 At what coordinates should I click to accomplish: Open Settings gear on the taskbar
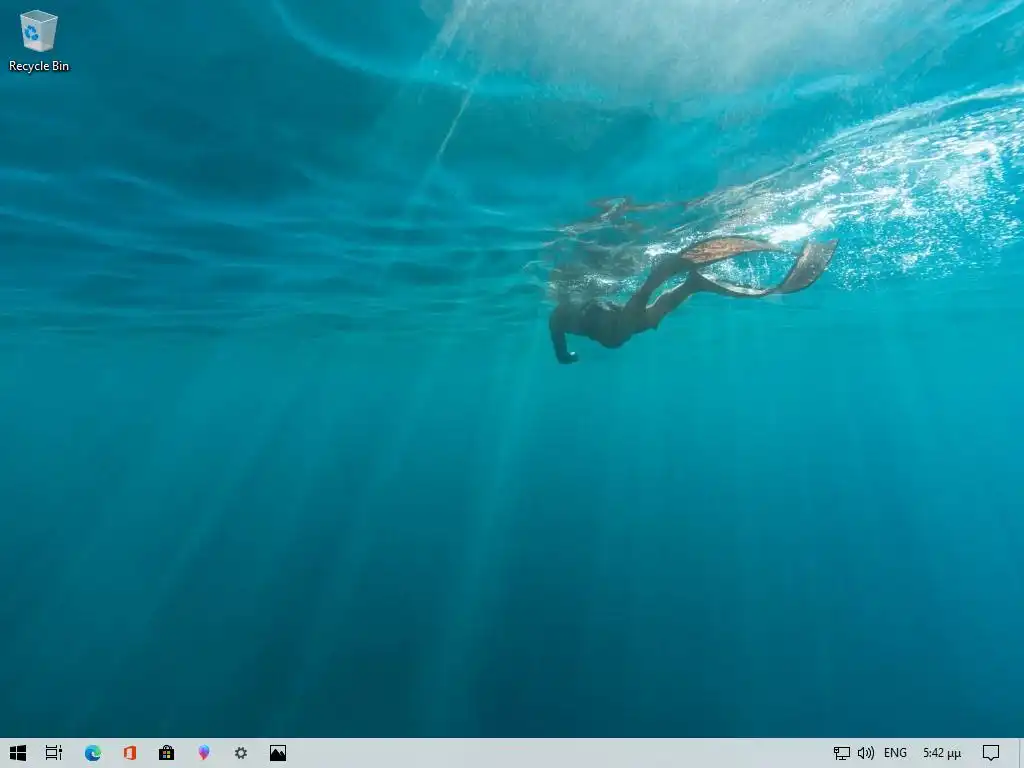click(x=241, y=753)
